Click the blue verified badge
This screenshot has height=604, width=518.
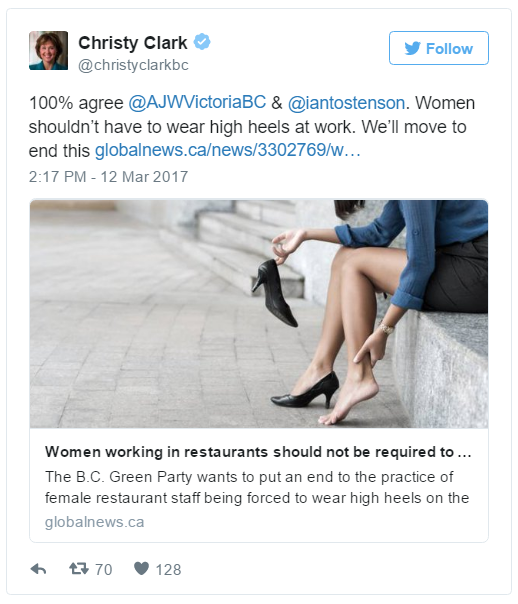pyautogui.click(x=202, y=42)
